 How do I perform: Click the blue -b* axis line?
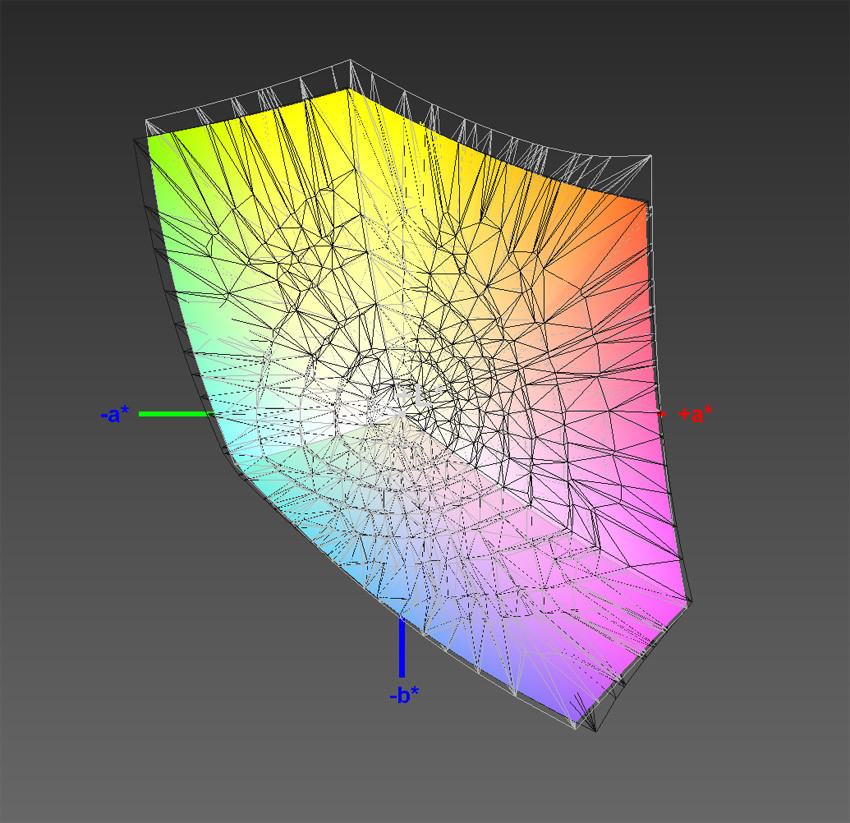[x=402, y=648]
